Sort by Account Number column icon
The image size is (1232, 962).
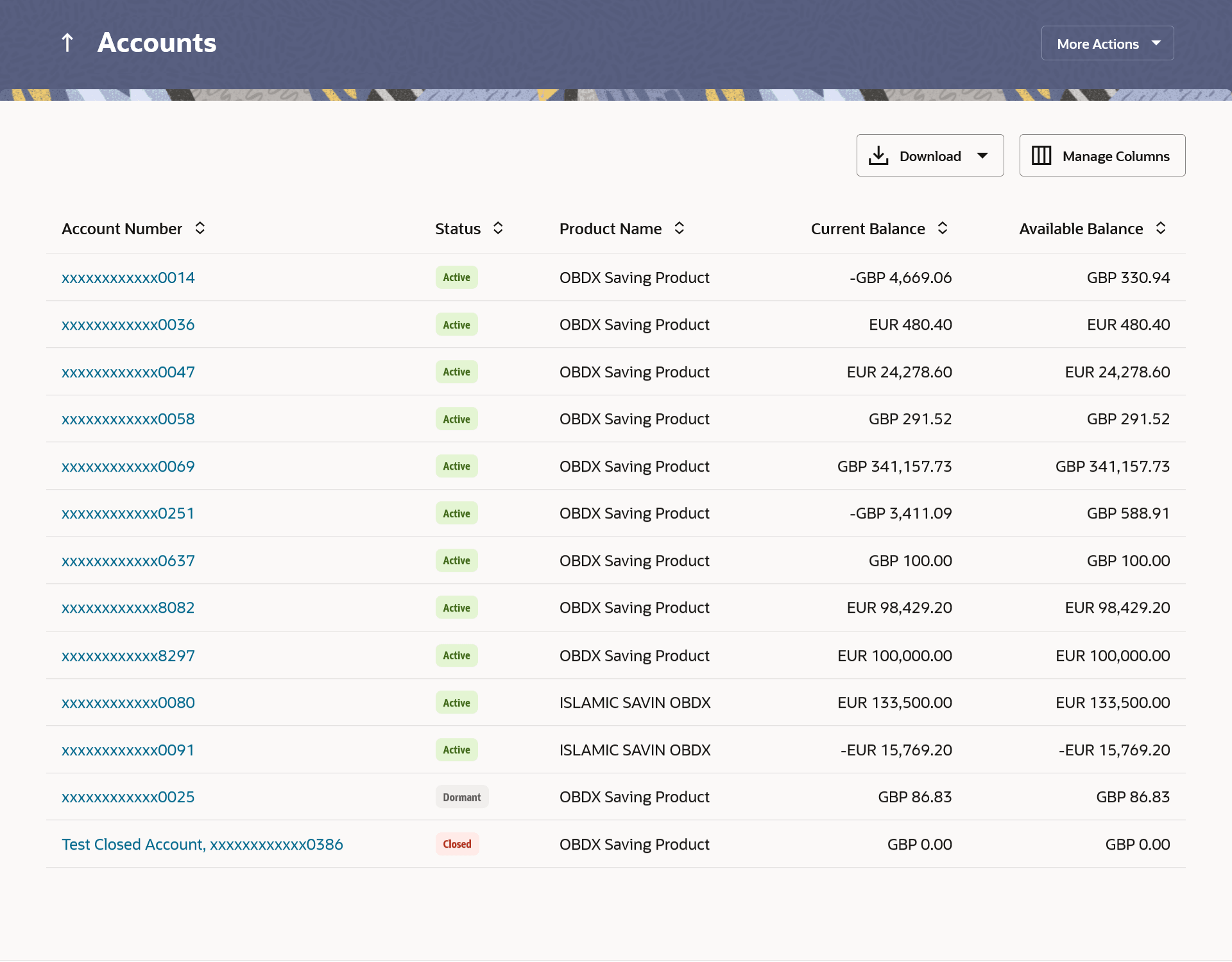200,228
